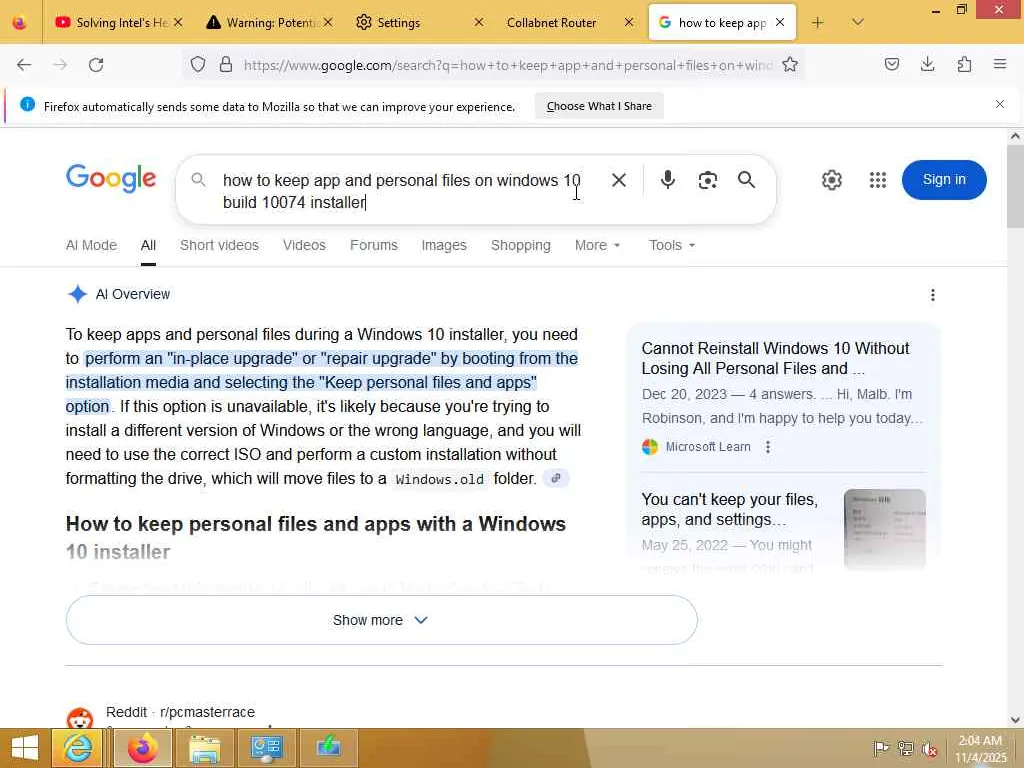
Task: Open Cannot Reinstall Windows 10 result
Action: [x=775, y=358]
